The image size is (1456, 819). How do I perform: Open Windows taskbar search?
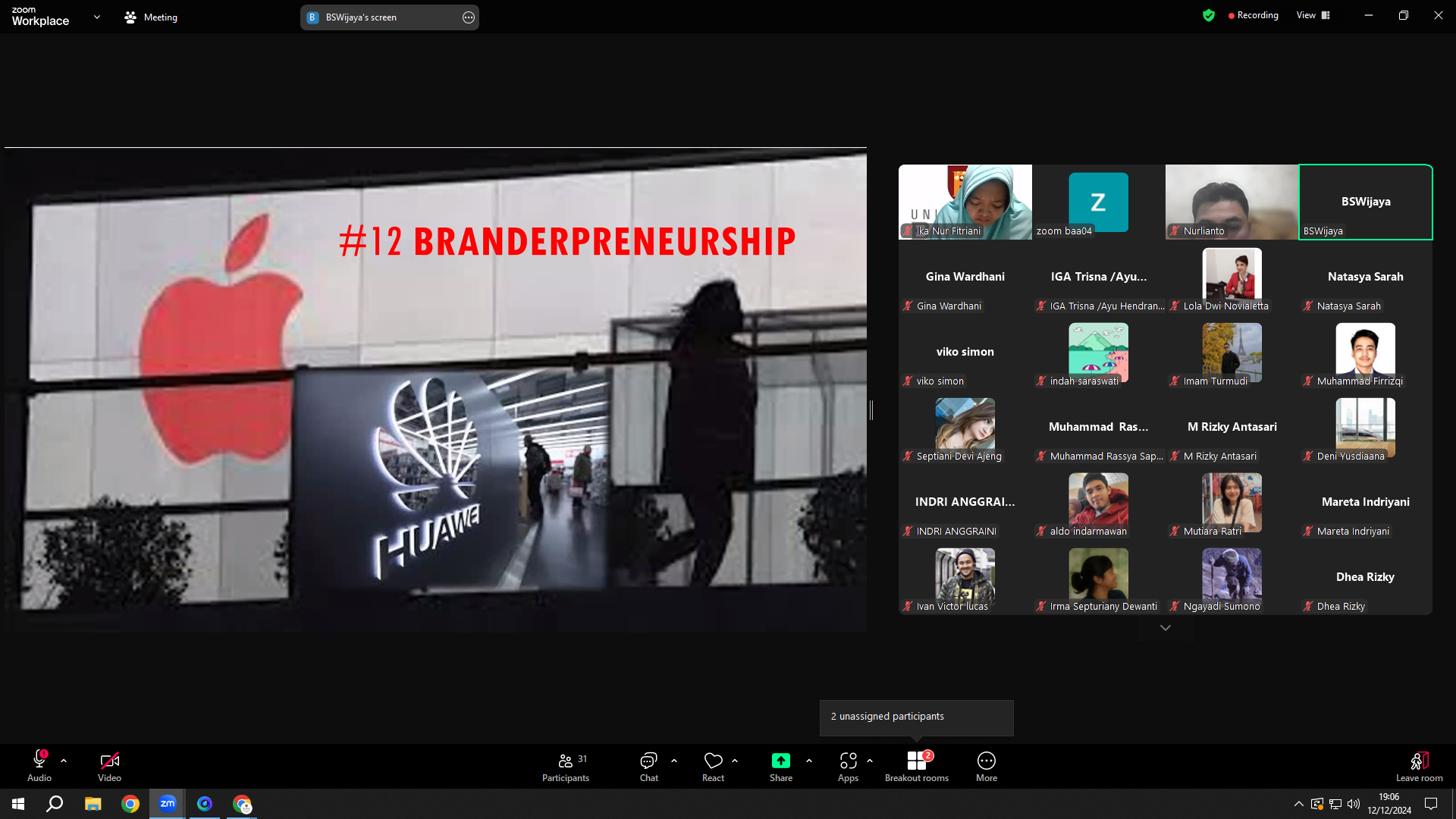click(x=55, y=804)
